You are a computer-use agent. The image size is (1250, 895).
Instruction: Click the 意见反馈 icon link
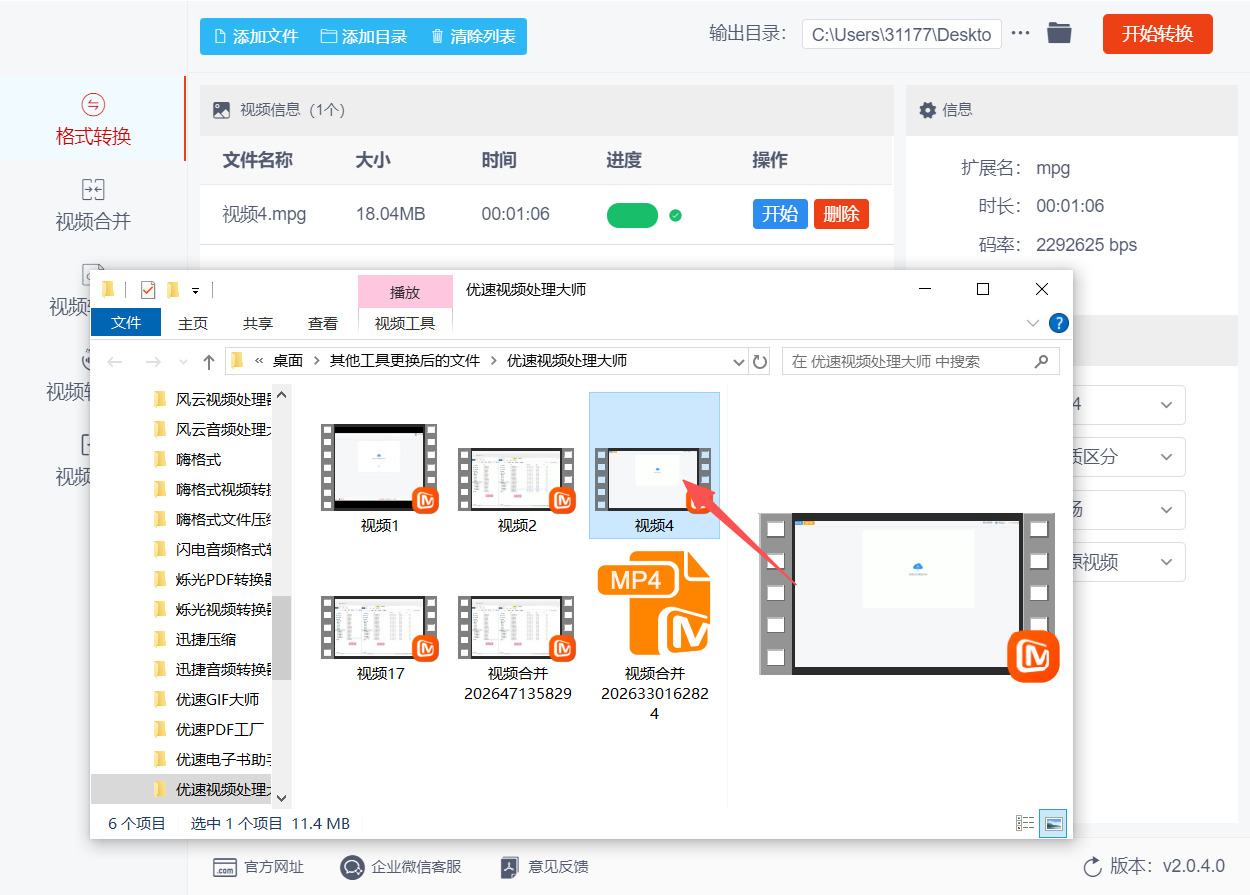click(x=509, y=867)
